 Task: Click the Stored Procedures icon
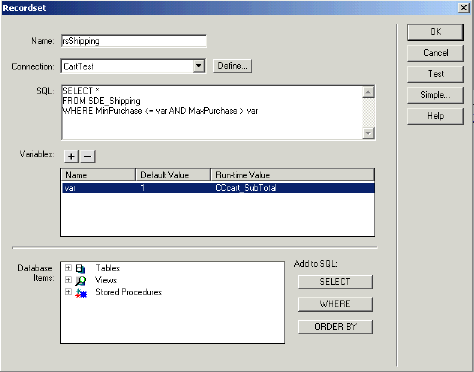click(81, 293)
